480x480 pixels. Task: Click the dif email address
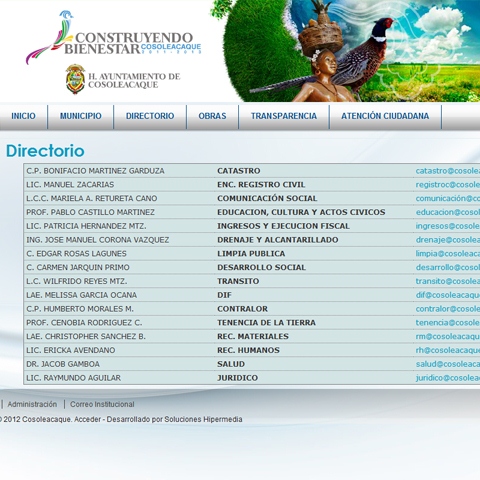[x=448, y=295]
